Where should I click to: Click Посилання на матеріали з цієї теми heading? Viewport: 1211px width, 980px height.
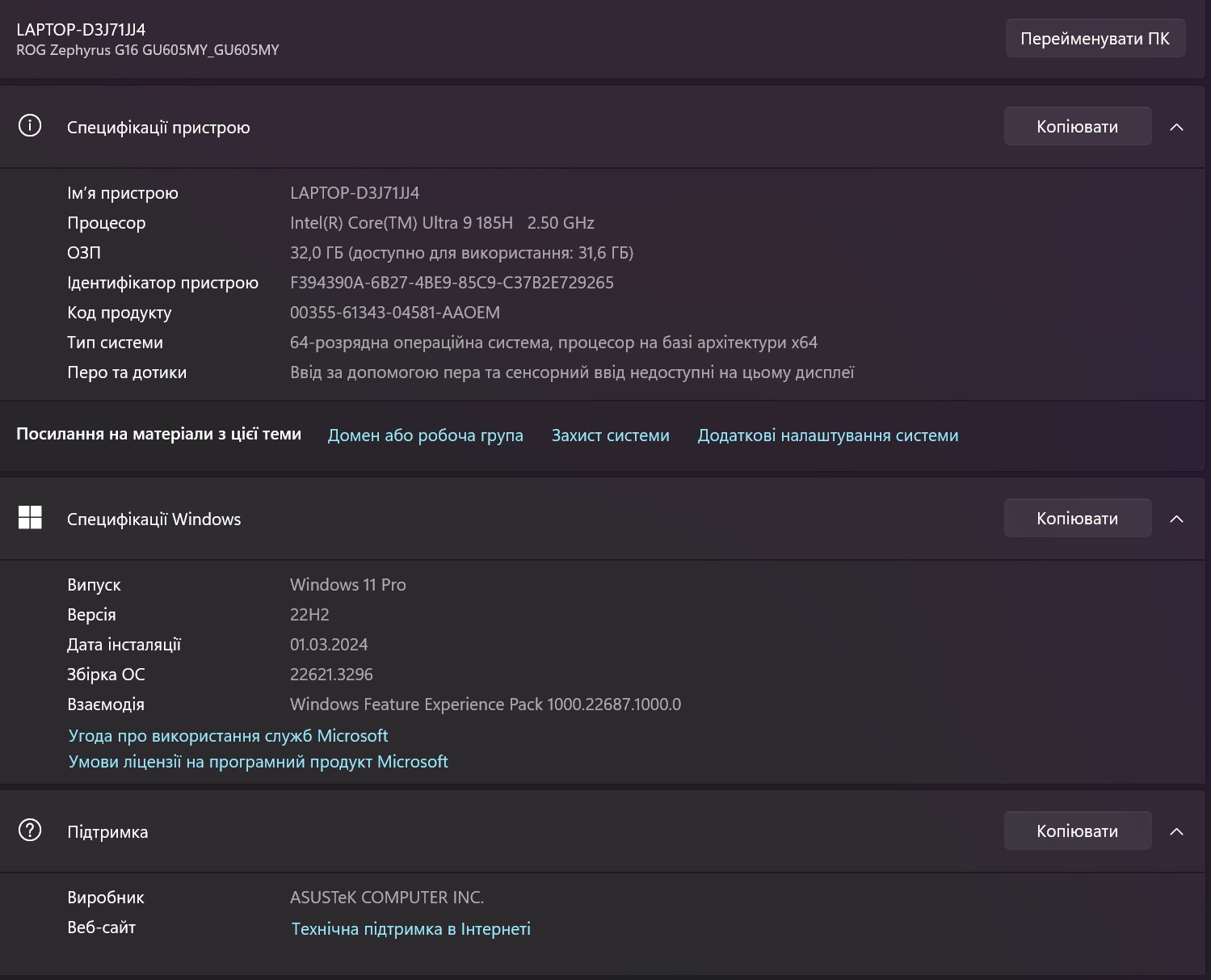click(158, 434)
